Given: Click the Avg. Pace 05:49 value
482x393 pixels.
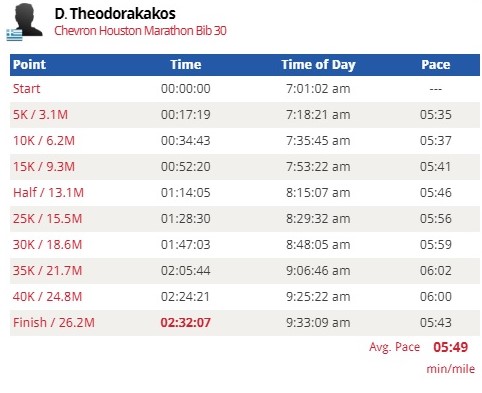Looking at the screenshot, I should (x=451, y=347).
